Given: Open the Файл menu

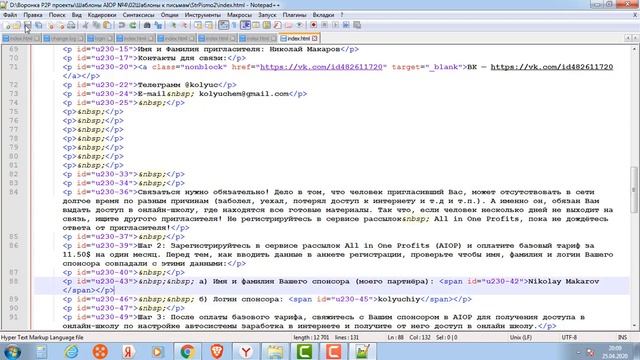Looking at the screenshot, I should [10, 15].
